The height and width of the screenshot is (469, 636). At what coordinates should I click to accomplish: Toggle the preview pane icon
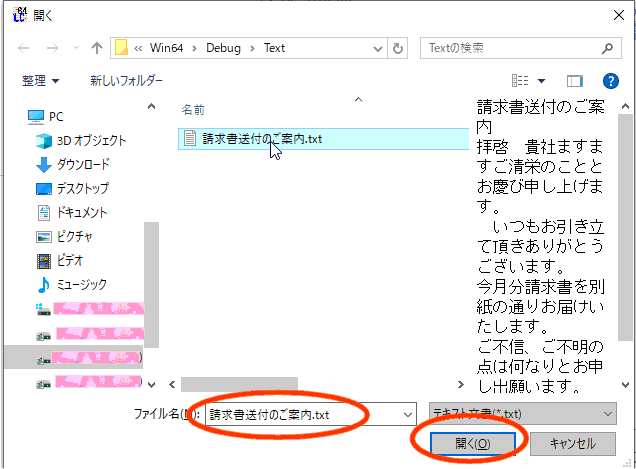tap(574, 81)
